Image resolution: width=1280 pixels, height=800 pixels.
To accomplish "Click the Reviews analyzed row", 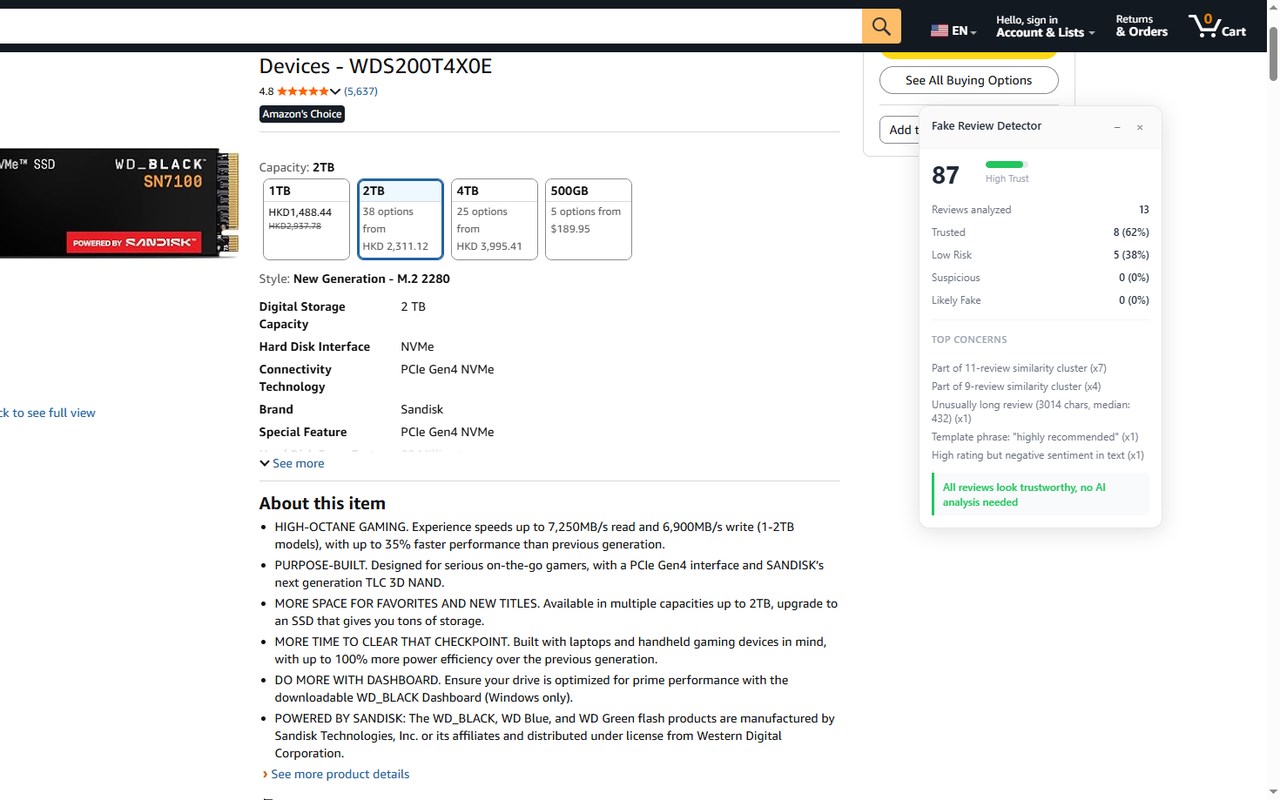I will [1040, 210].
